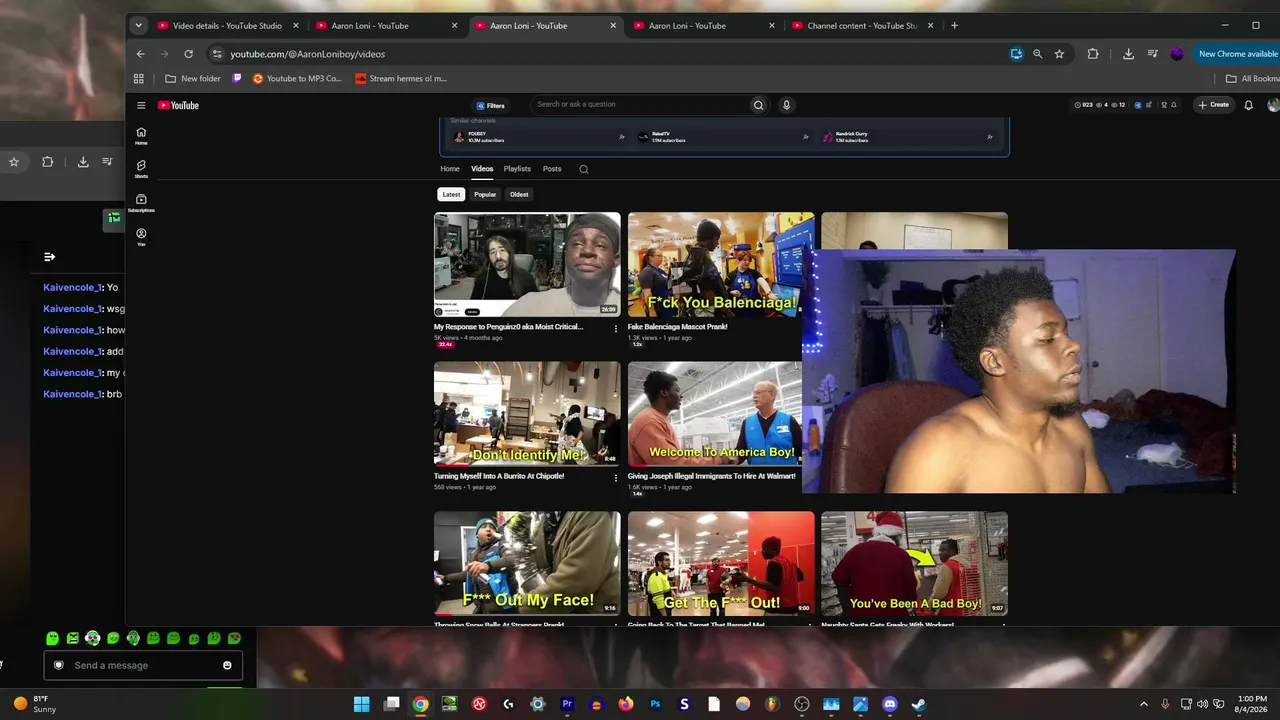
Task: Open YouTube notifications bell
Action: [1248, 105]
